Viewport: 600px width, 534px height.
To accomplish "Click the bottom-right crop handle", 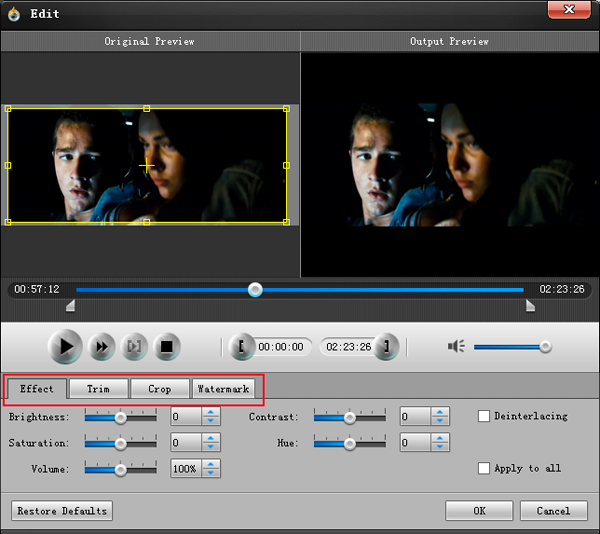I will tap(286, 222).
